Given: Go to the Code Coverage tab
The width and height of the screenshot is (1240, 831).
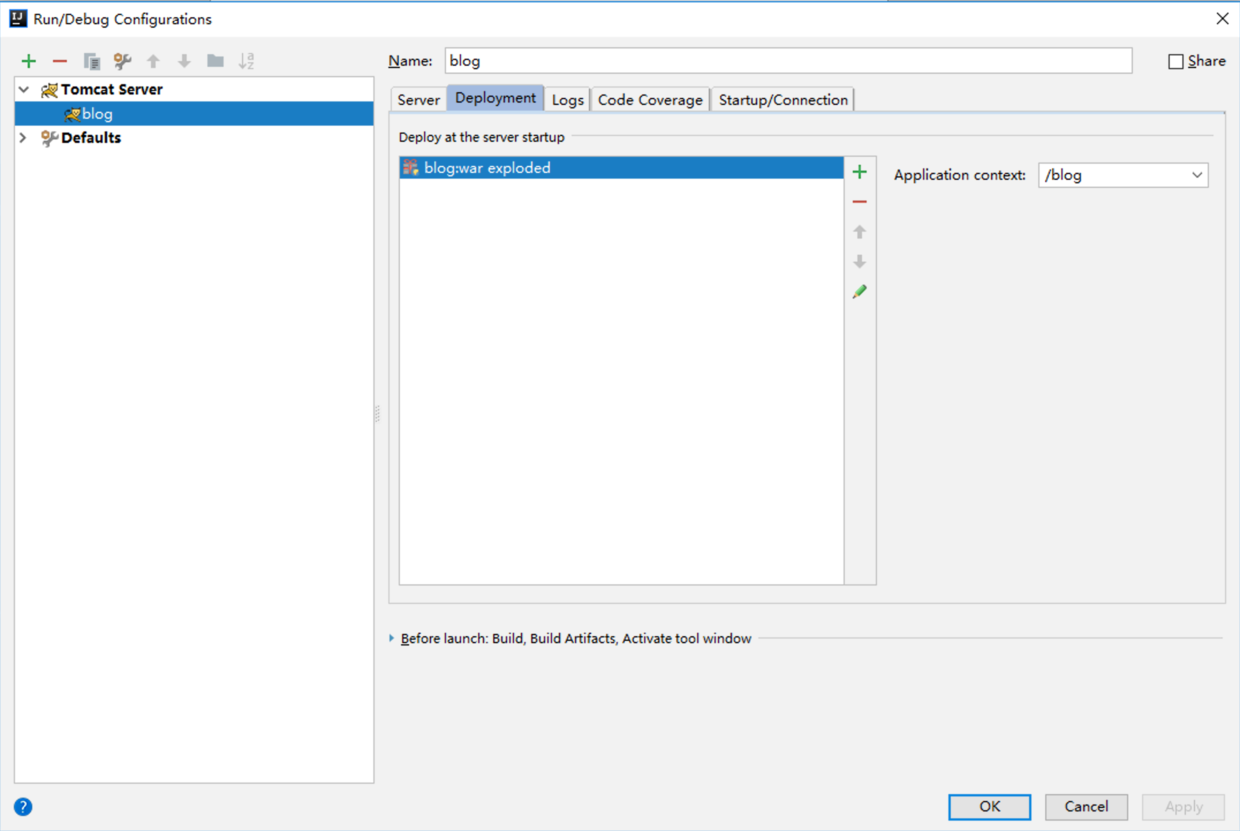Looking at the screenshot, I should pyautogui.click(x=650, y=100).
